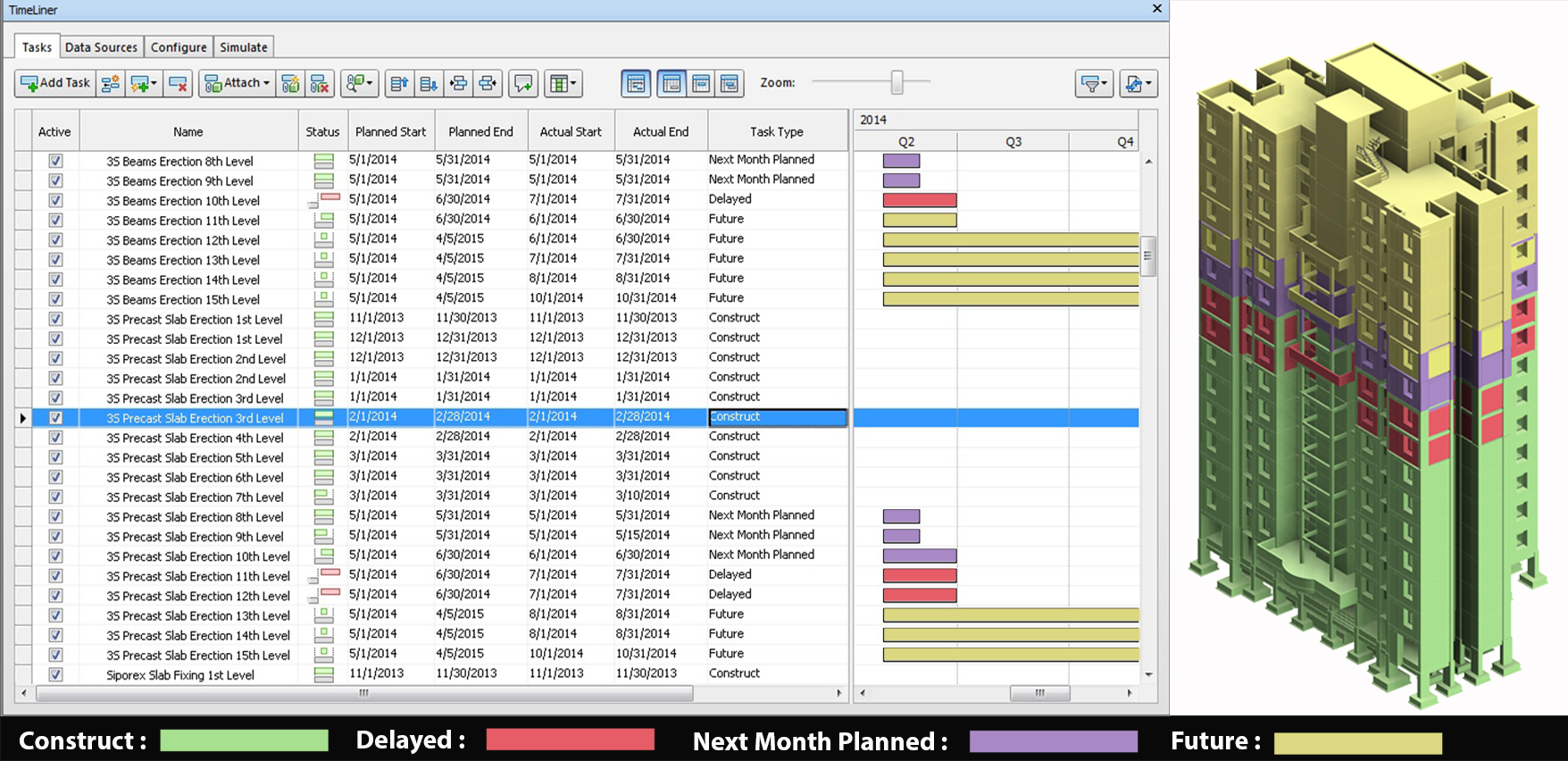Click the Add Task button
Viewport: 1568px width, 761px height.
click(55, 84)
